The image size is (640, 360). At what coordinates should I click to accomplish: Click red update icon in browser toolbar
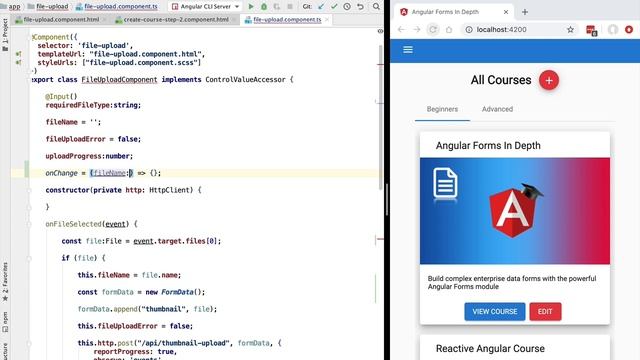pyautogui.click(x=629, y=29)
